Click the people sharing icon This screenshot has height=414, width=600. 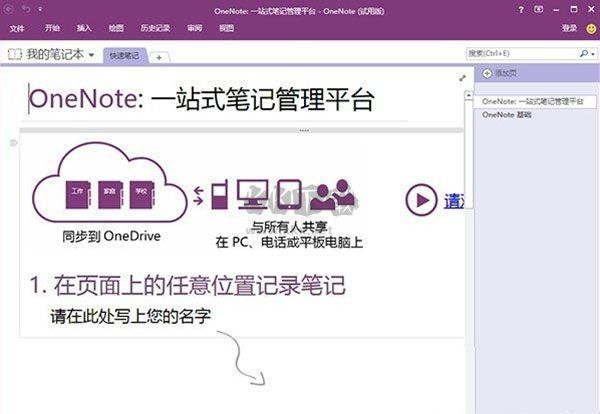point(332,194)
